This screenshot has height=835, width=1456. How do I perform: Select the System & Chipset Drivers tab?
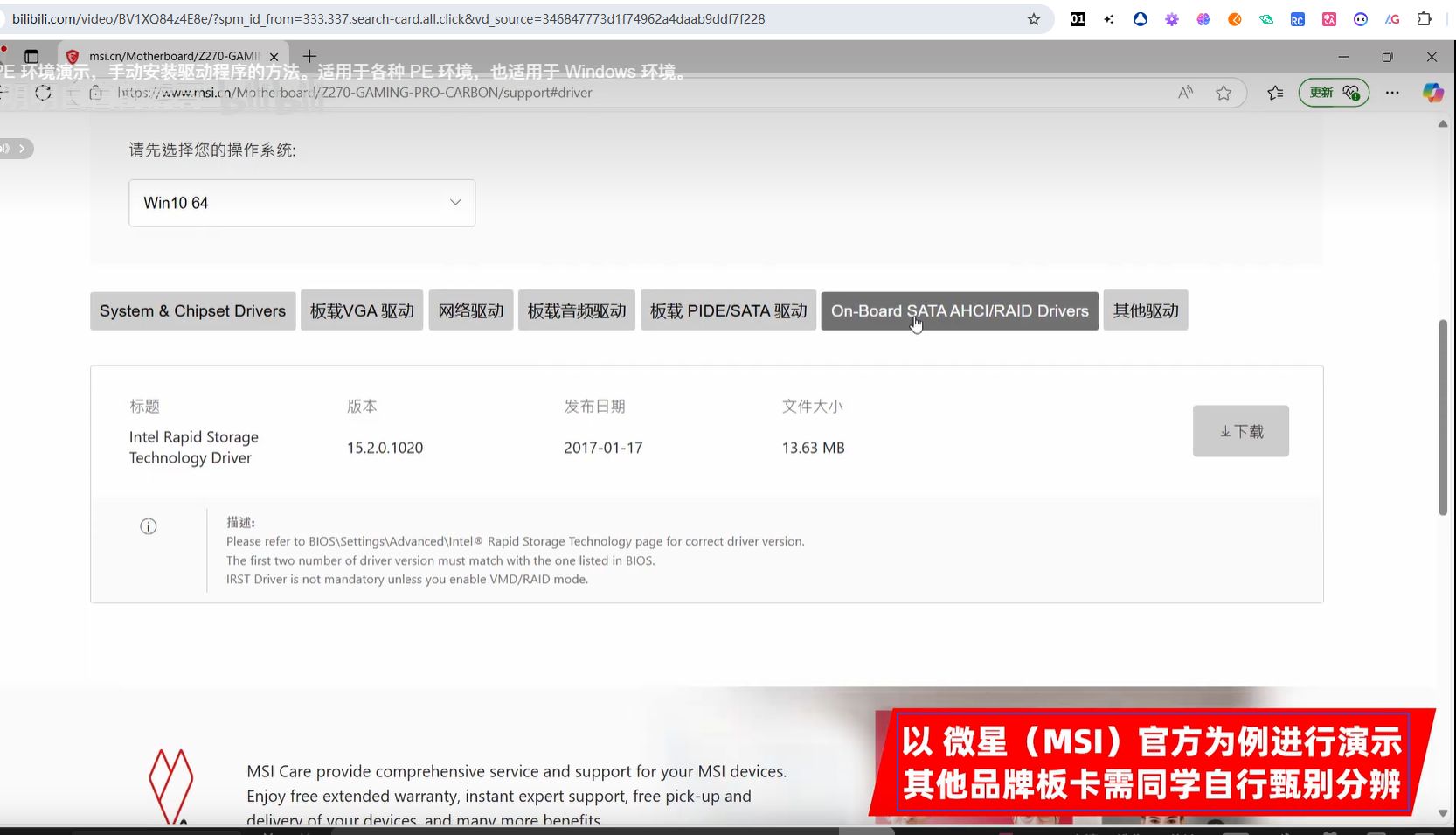192,311
